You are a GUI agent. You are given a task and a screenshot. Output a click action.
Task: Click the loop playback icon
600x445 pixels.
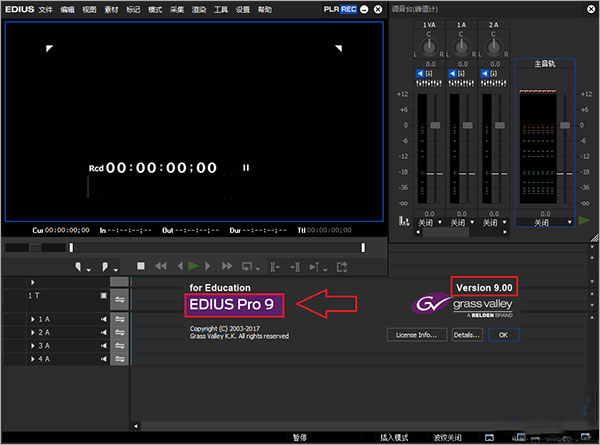(x=247, y=266)
